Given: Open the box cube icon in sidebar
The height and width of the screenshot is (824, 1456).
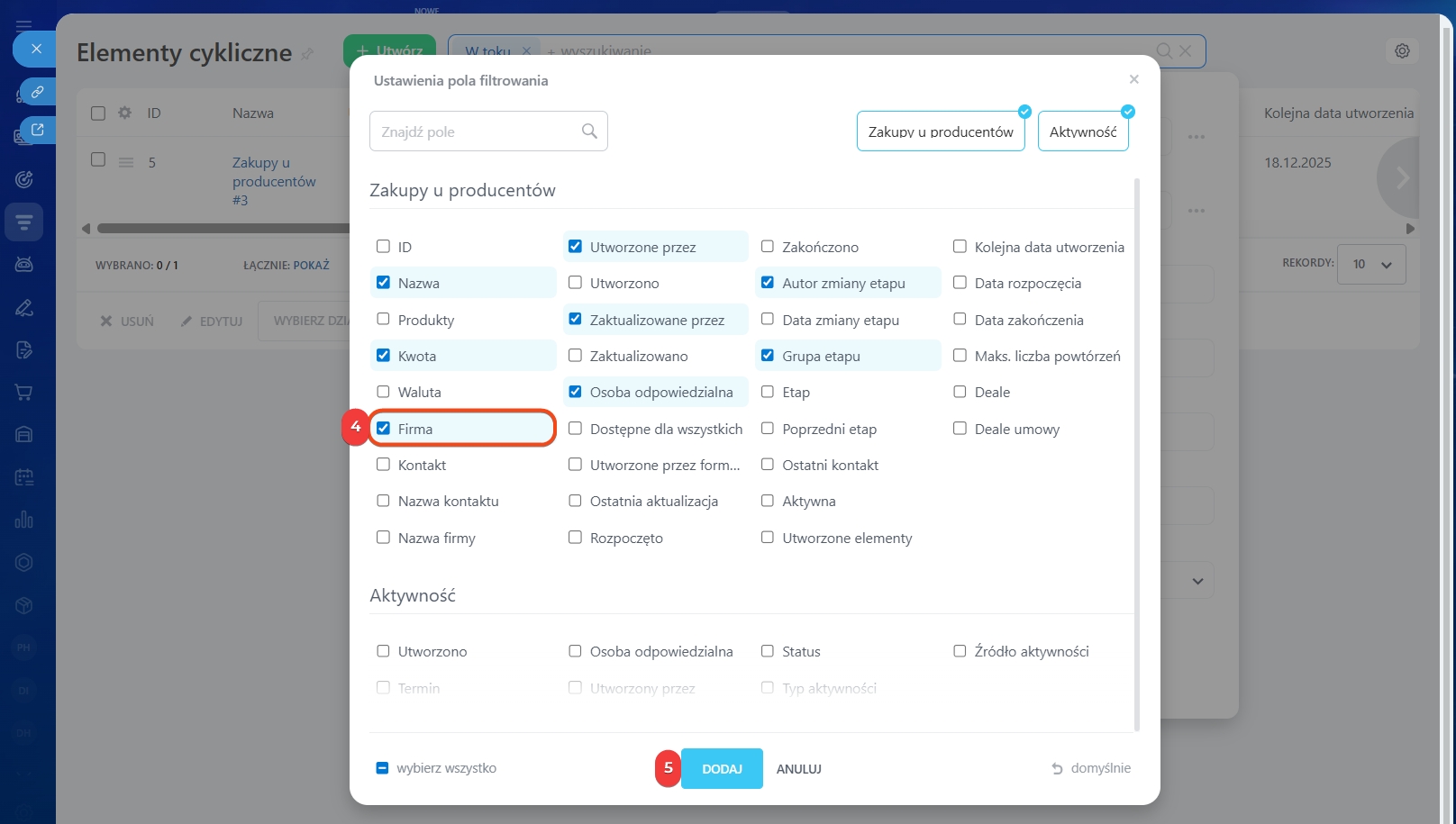Looking at the screenshot, I should pos(24,605).
